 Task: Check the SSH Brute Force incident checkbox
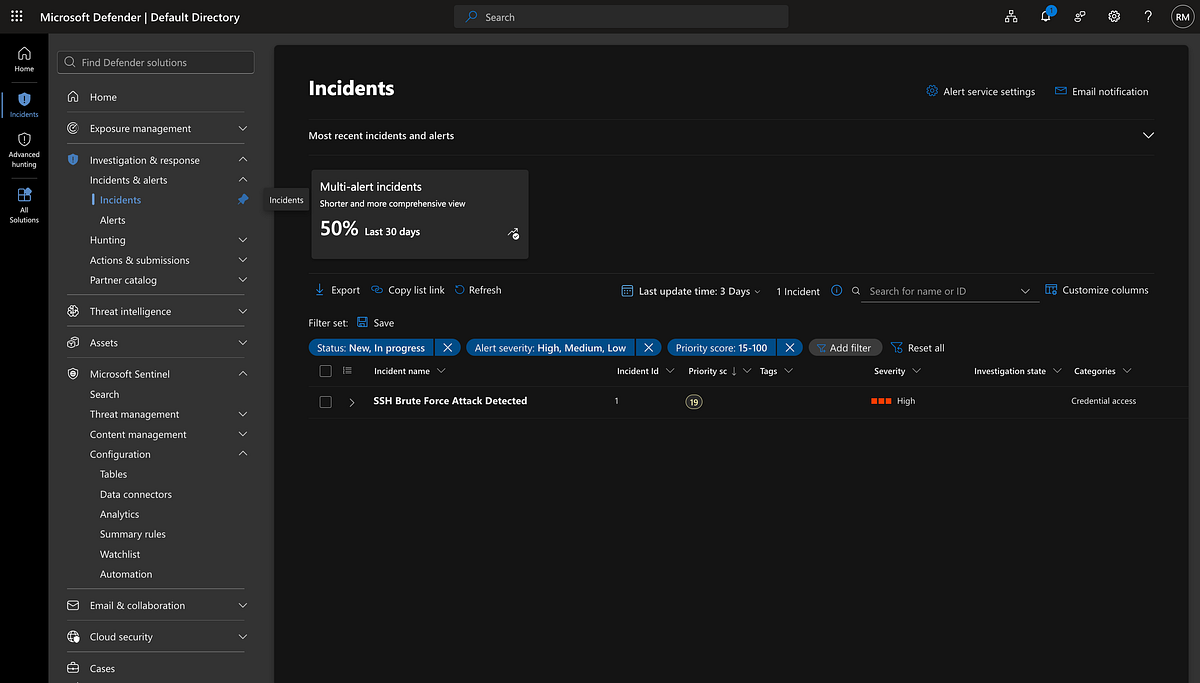click(325, 401)
